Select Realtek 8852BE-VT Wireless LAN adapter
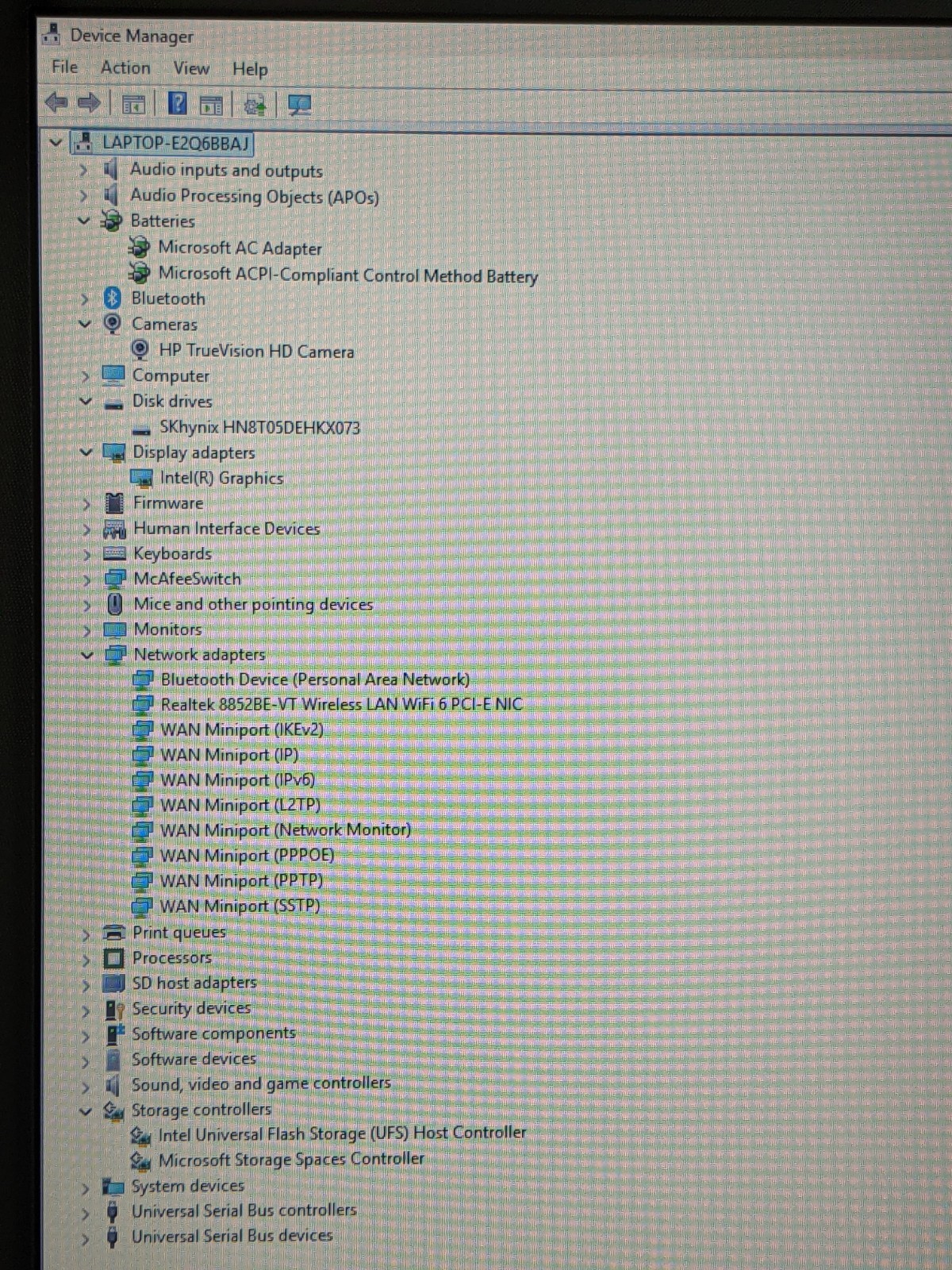This screenshot has width=952, height=1270. click(x=341, y=704)
